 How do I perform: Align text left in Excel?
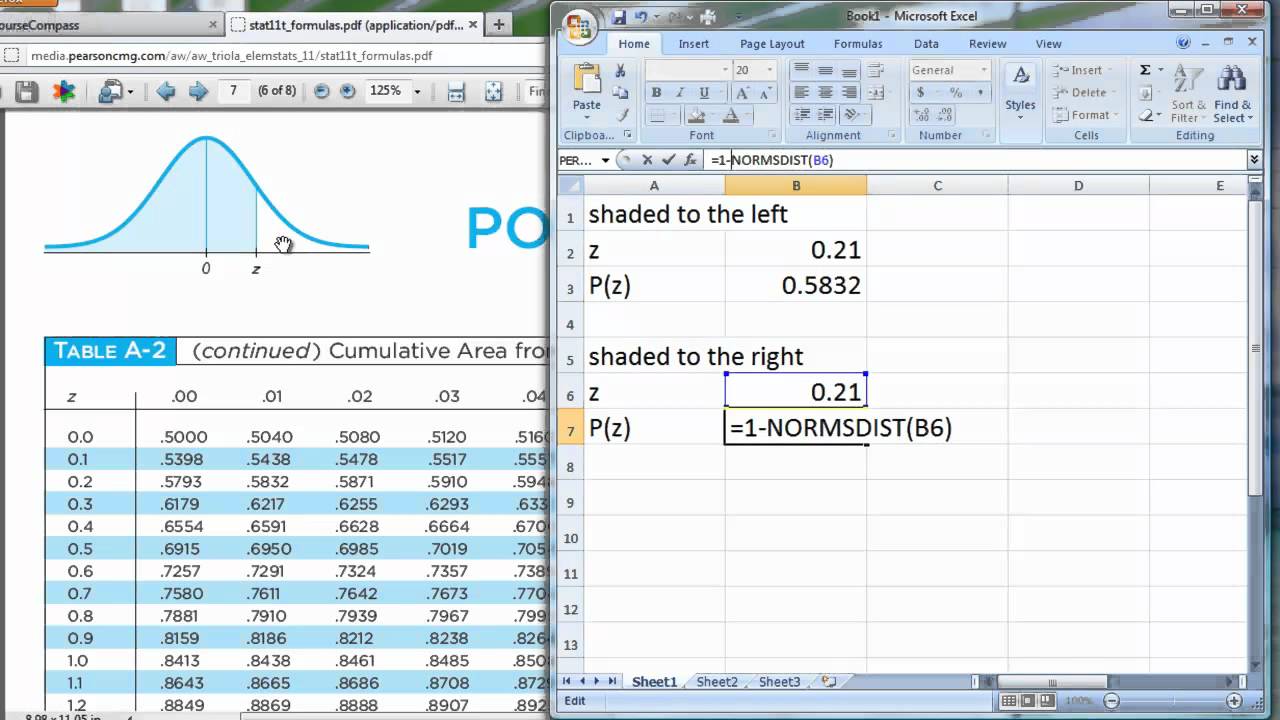tap(801, 93)
